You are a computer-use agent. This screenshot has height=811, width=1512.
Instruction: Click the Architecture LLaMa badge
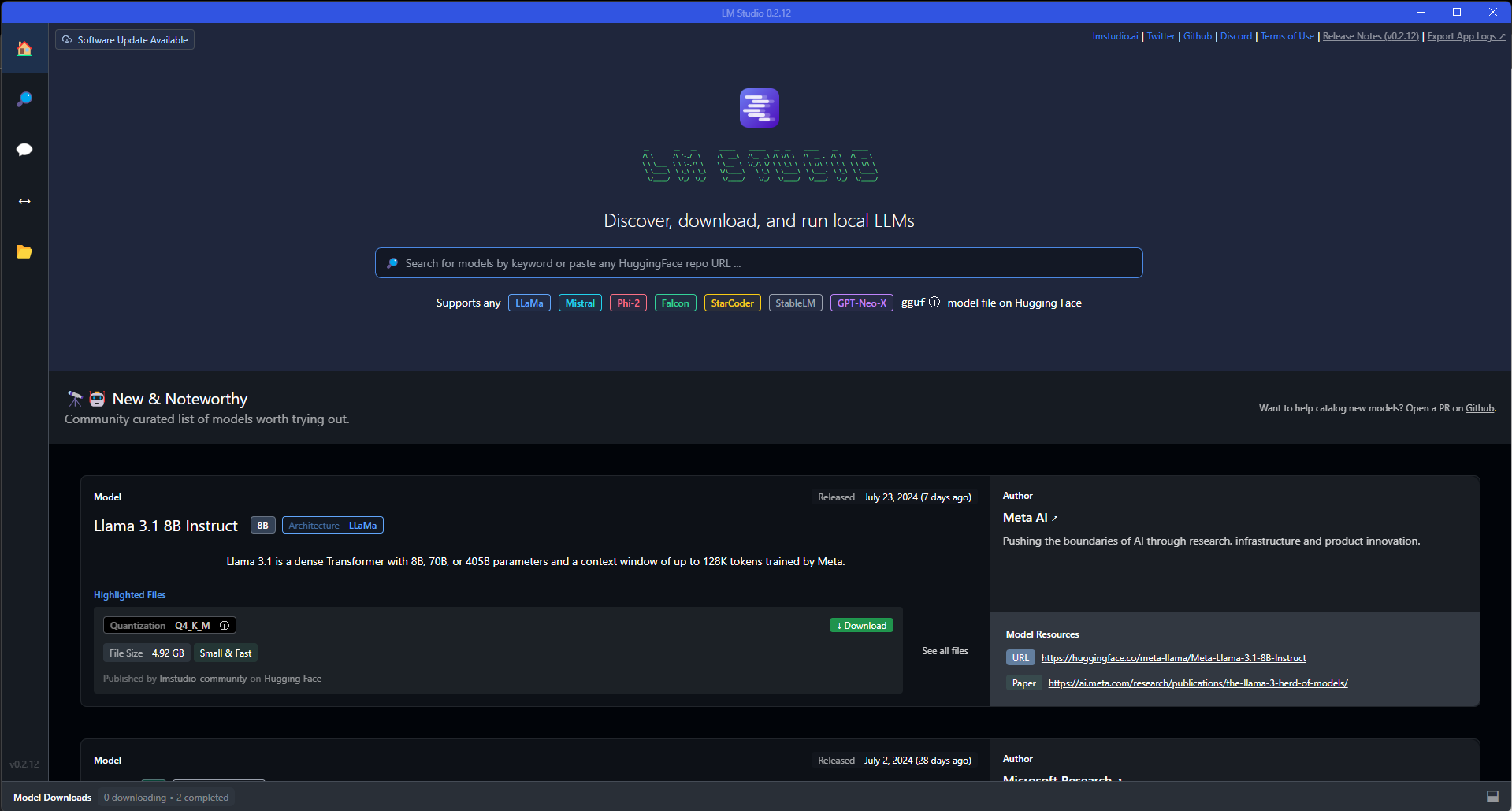click(x=332, y=526)
